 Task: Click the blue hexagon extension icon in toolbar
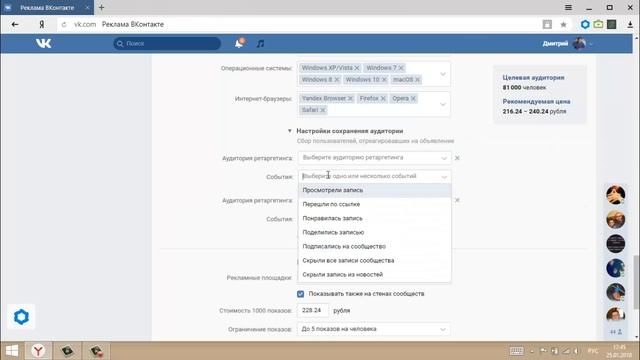pos(585,24)
